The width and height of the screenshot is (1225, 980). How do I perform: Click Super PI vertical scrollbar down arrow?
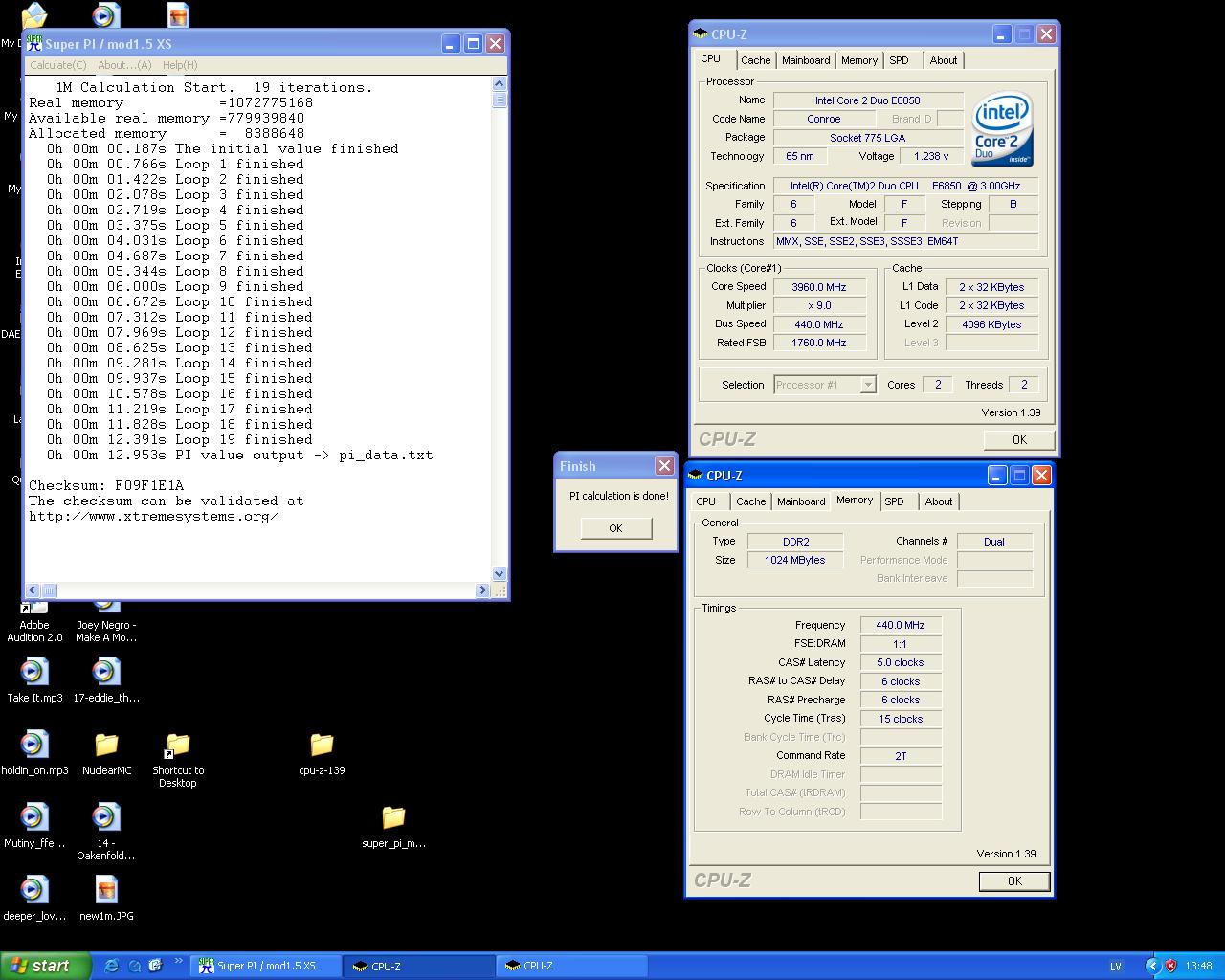tap(499, 574)
